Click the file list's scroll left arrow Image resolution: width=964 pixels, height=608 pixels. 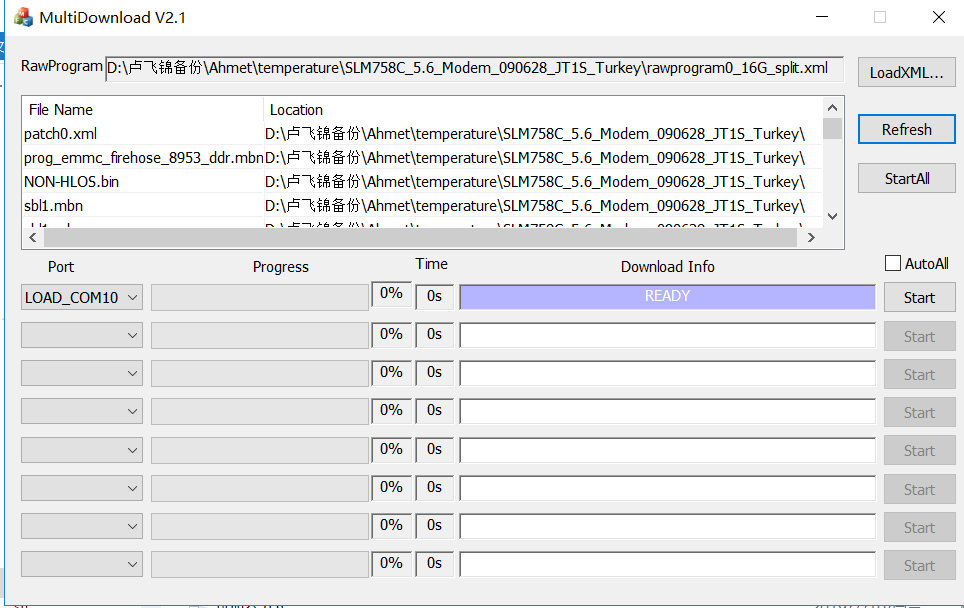point(33,237)
